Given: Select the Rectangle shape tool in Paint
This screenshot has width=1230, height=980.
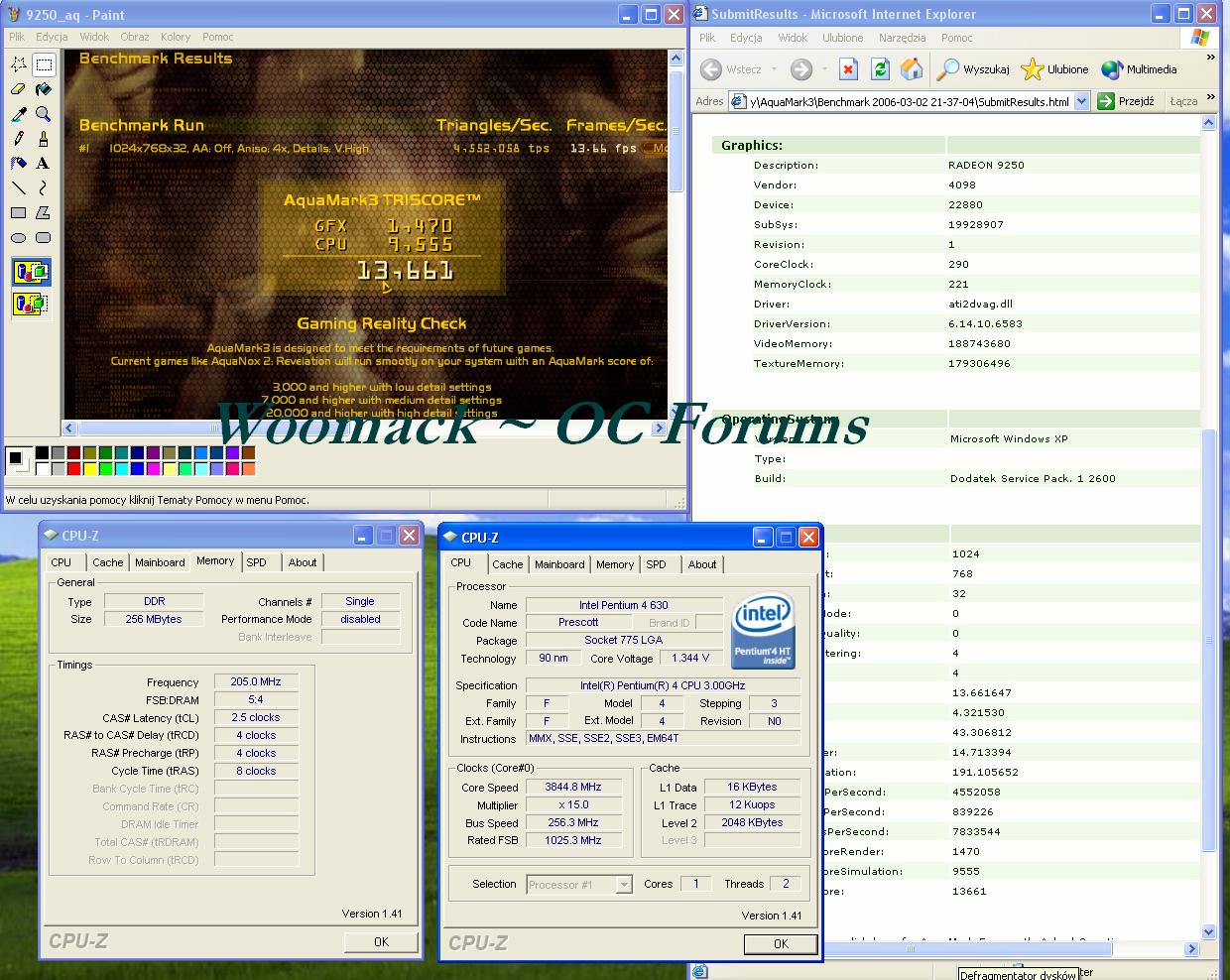Looking at the screenshot, I should point(19,213).
